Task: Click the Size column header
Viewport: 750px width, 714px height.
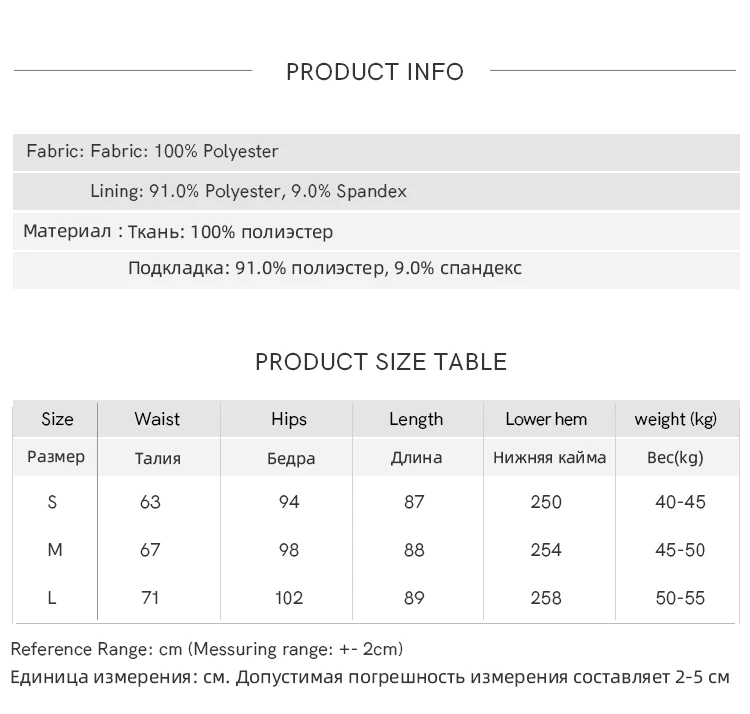Action: [57, 419]
